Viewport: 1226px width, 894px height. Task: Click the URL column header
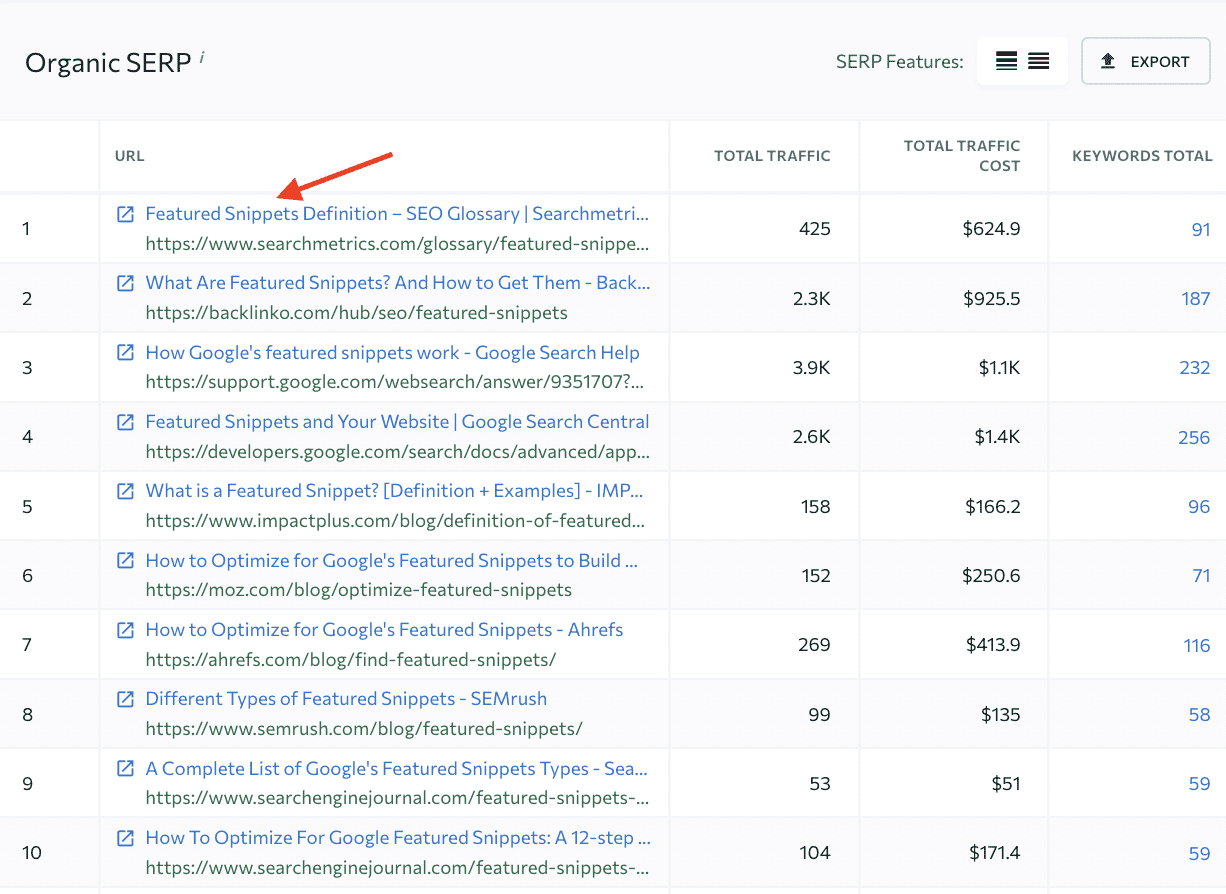[129, 155]
